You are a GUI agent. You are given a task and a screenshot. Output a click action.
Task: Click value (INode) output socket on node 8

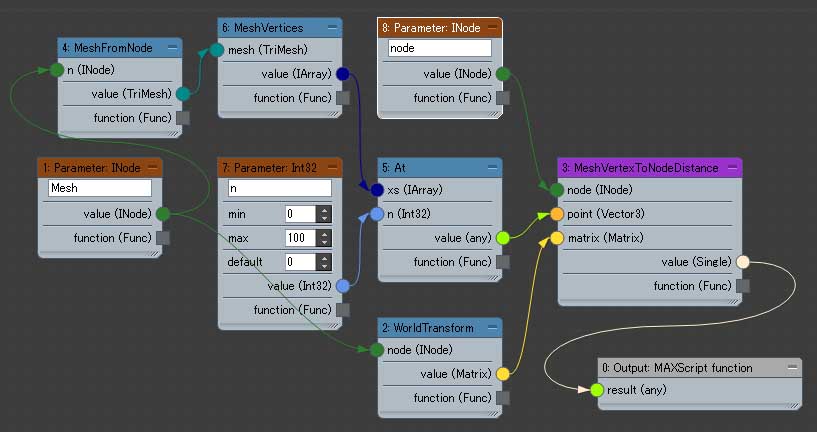(x=503, y=74)
